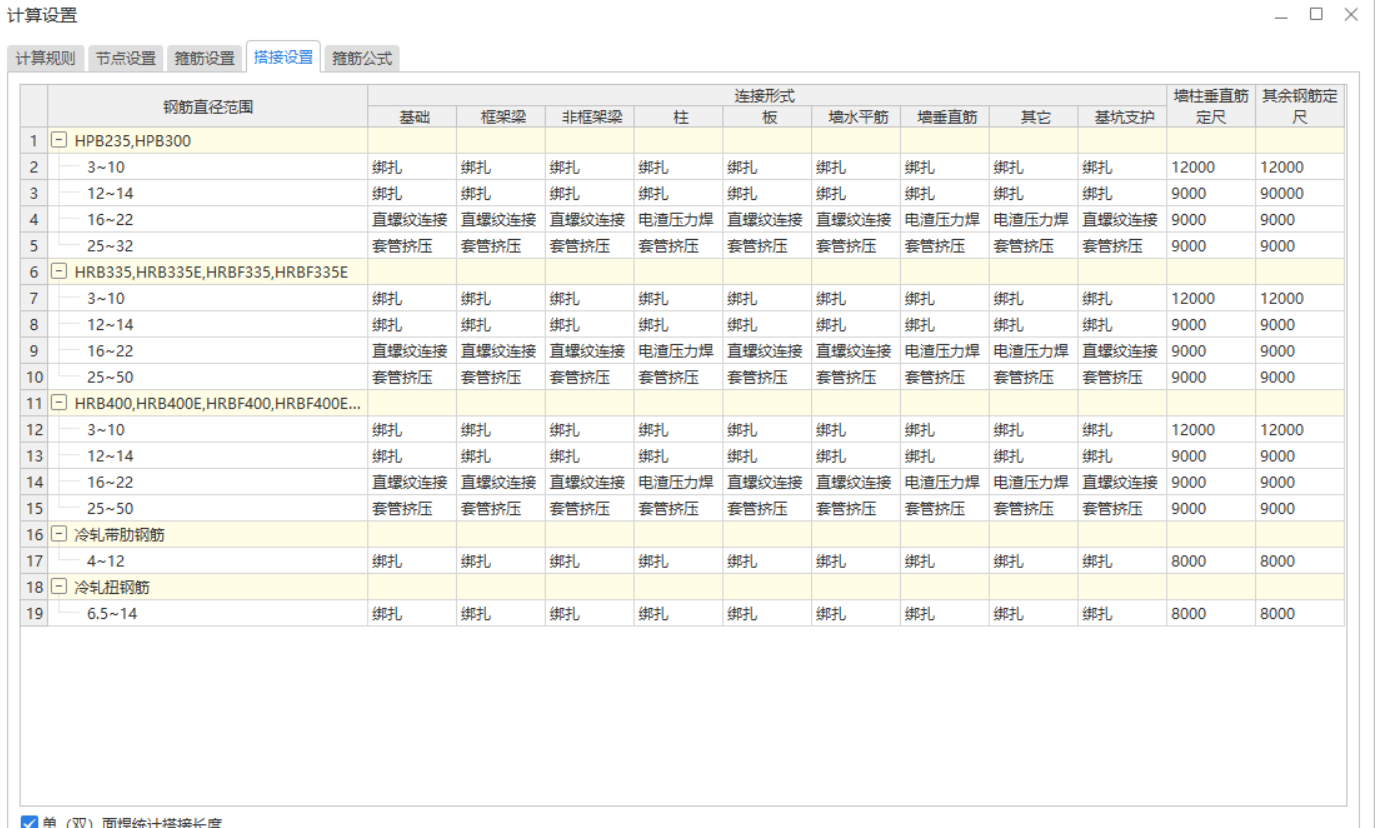Image resolution: width=1375 pixels, height=828 pixels.
Task: Select row 17 墙柱垂直筋定尺 value 8000
Action: tap(1211, 561)
